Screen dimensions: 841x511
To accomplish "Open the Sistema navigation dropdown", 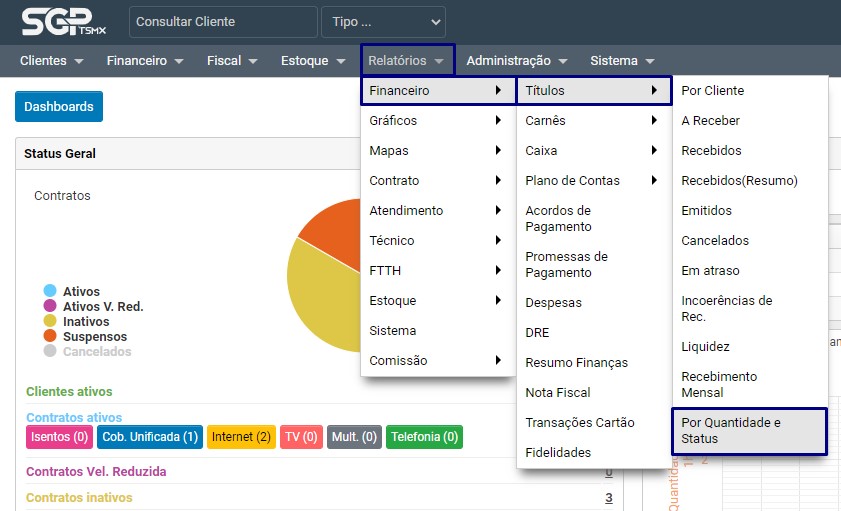I will pos(622,61).
